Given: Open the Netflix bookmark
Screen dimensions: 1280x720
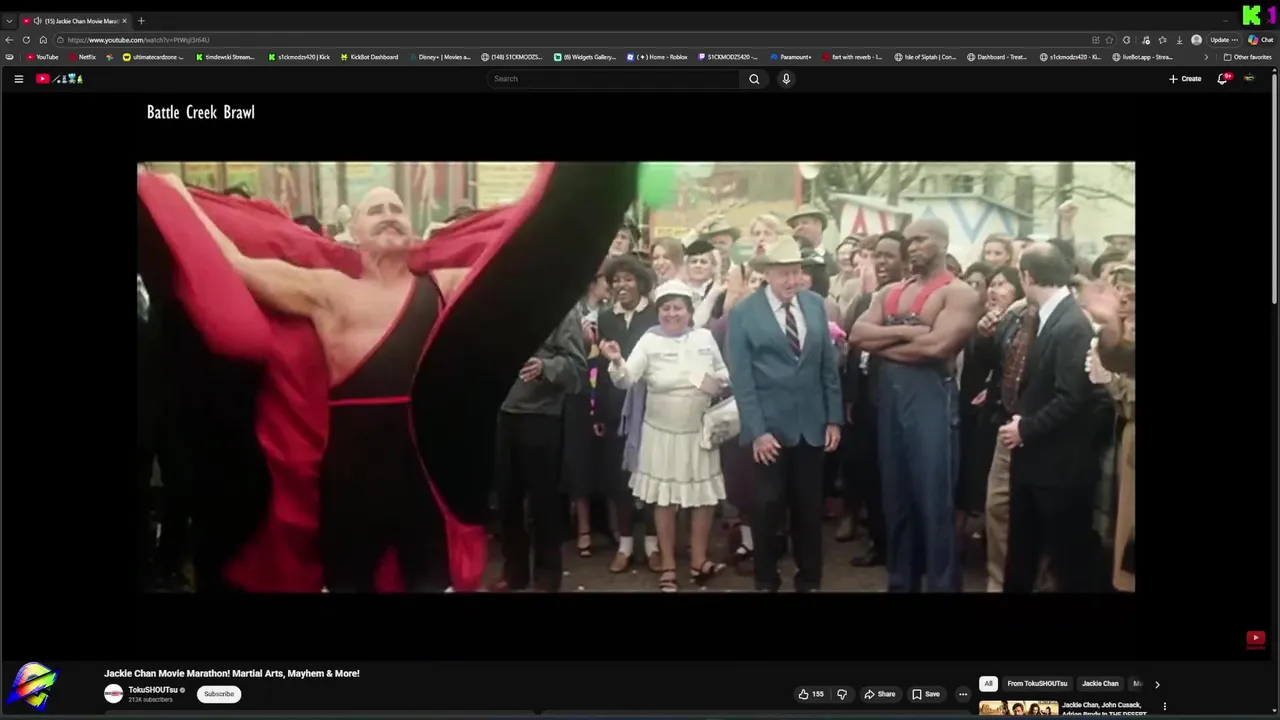Looking at the screenshot, I should coord(82,57).
